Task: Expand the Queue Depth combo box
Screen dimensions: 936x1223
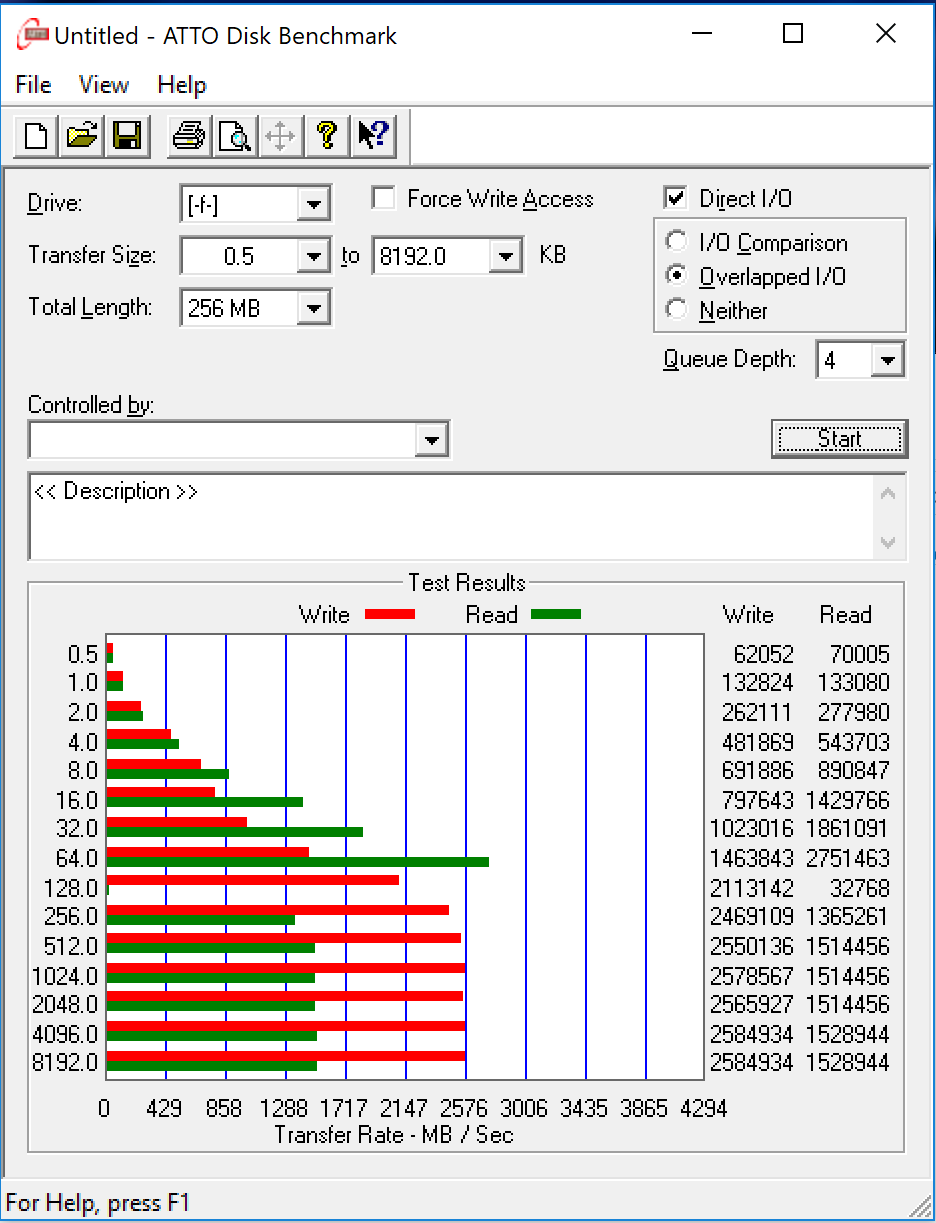Action: click(x=887, y=361)
